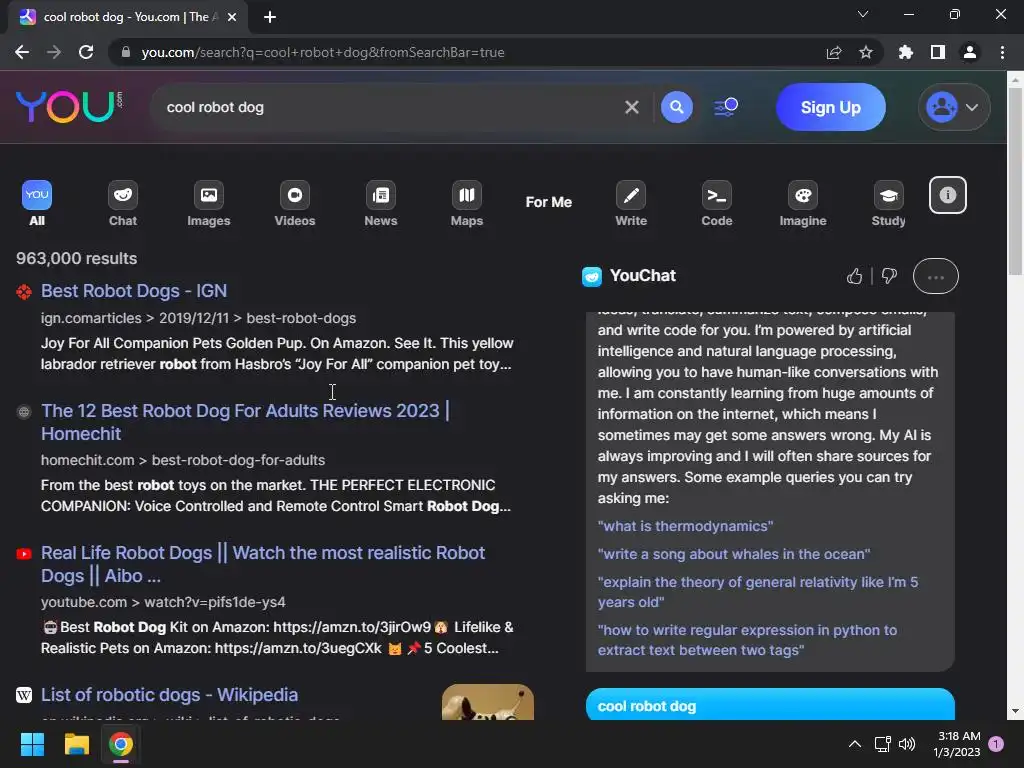Image resolution: width=1024 pixels, height=768 pixels.
Task: Click the cool robot dog chat bubble
Action: point(770,705)
